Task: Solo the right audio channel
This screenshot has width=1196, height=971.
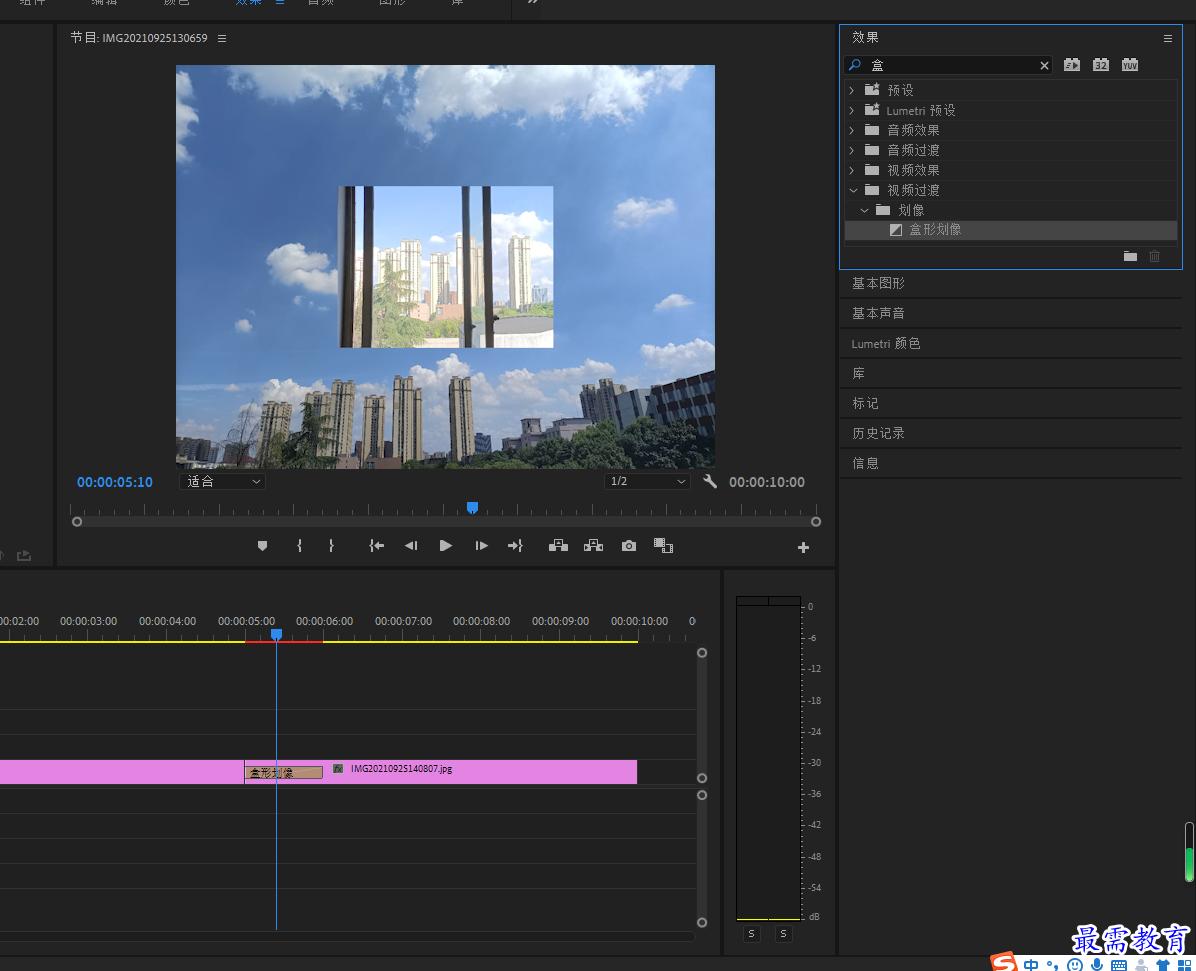Action: 783,934
